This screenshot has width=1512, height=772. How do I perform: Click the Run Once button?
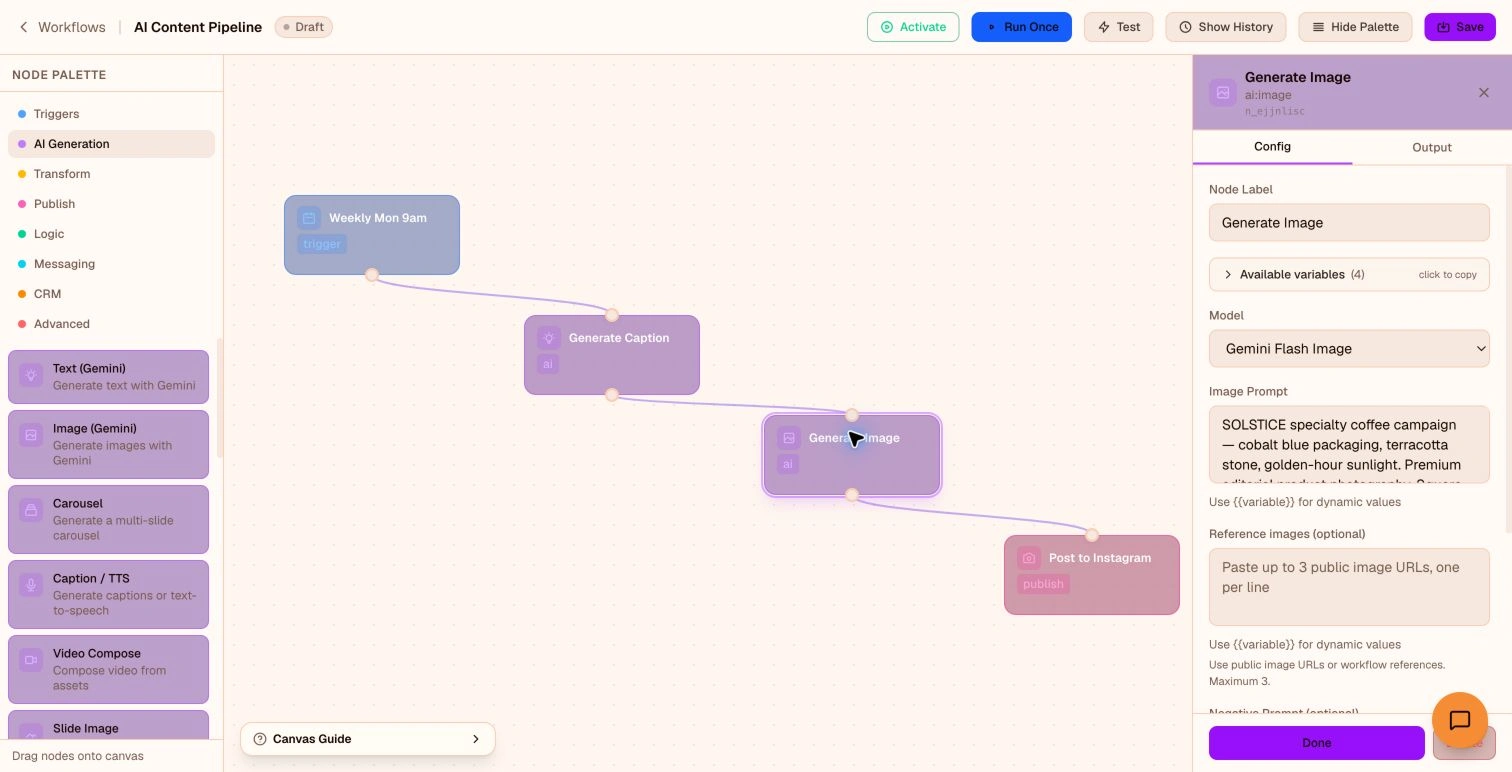1021,27
